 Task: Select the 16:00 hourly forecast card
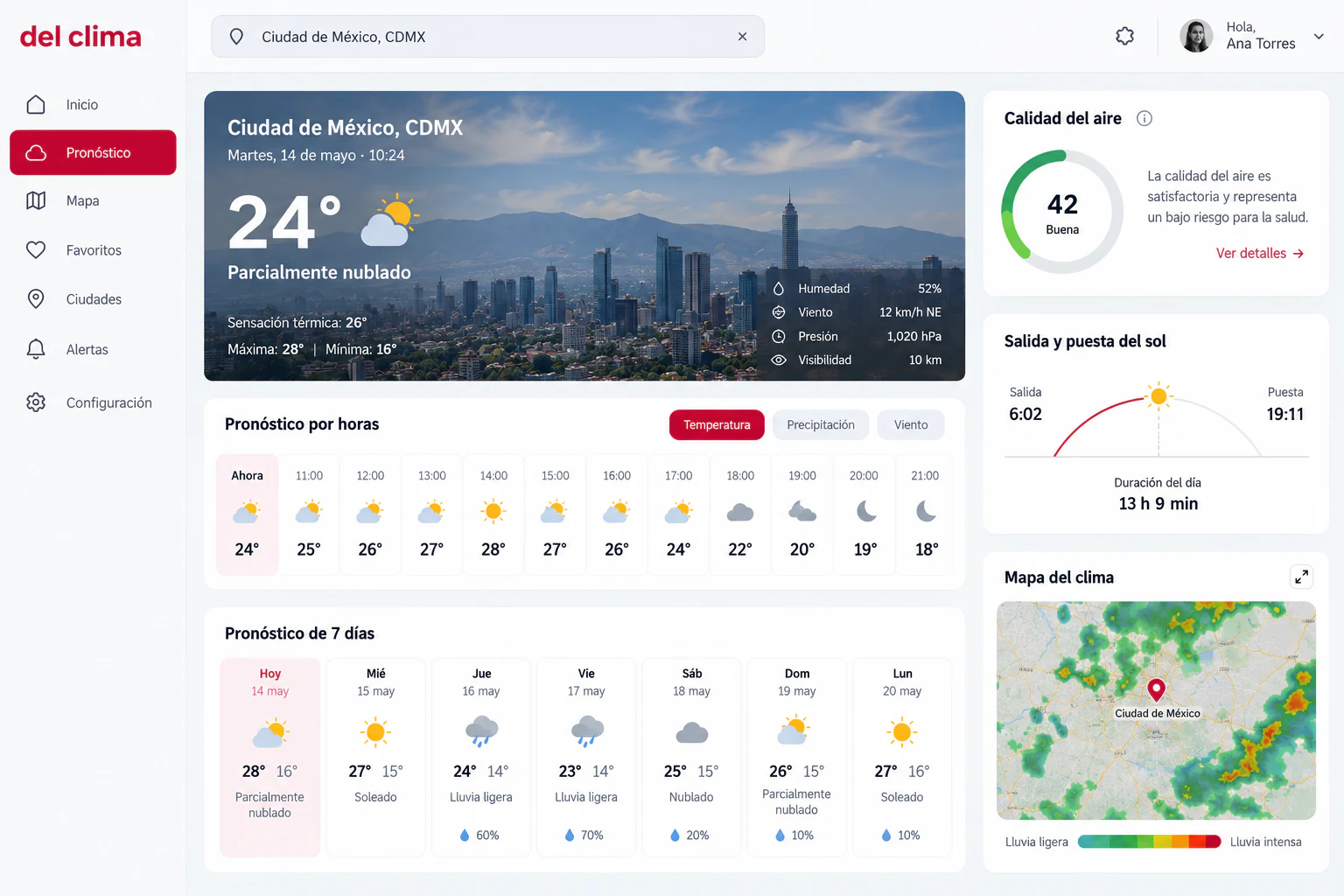pos(617,514)
